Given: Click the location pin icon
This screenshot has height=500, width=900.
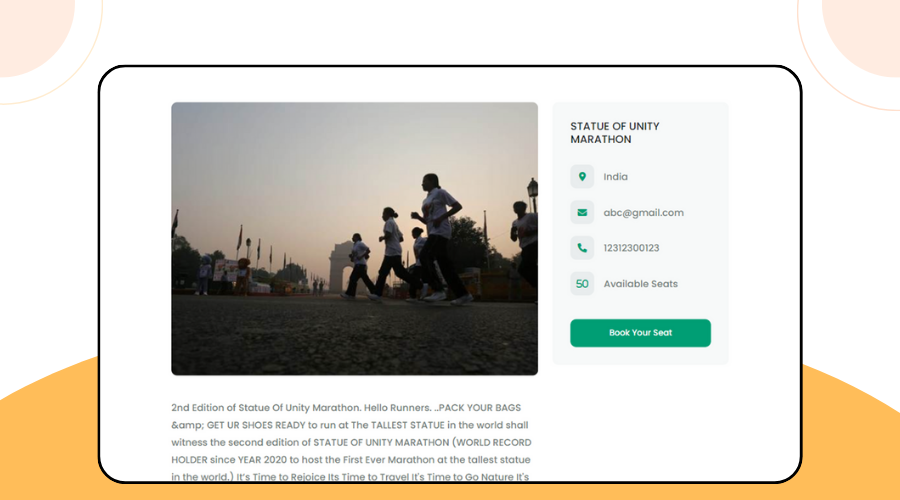Looking at the screenshot, I should (x=582, y=177).
